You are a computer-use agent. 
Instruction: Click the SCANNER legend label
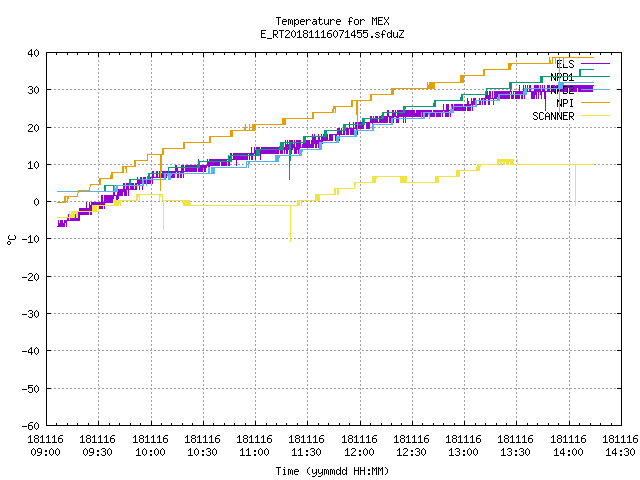pyautogui.click(x=553, y=116)
